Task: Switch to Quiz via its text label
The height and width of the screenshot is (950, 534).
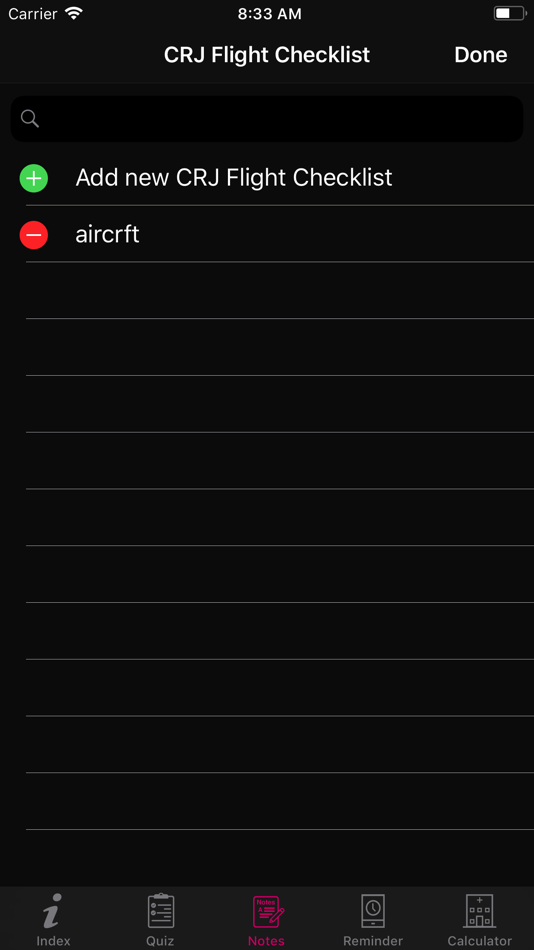Action: pos(161,941)
